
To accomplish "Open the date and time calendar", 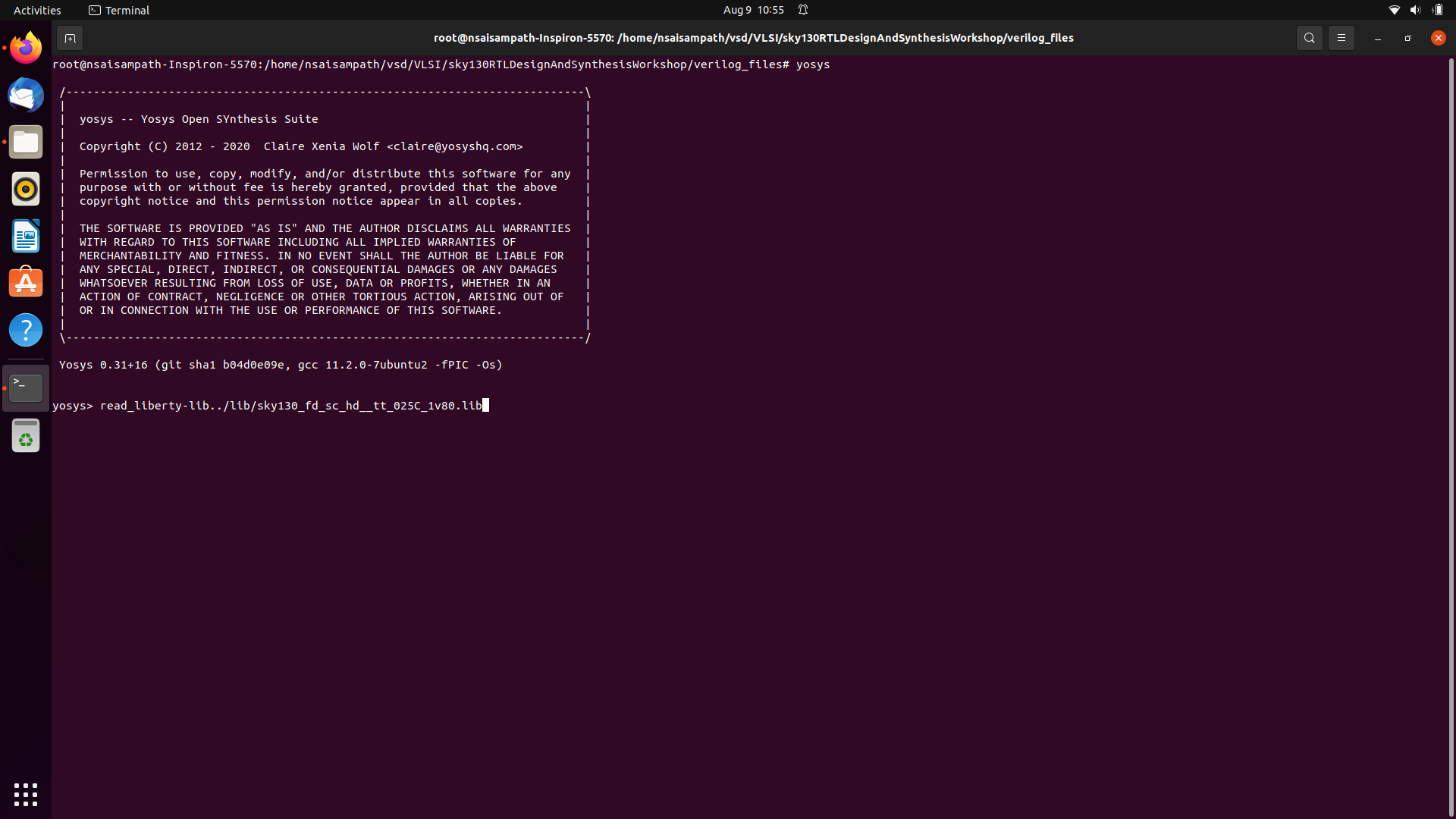I will 753,10.
